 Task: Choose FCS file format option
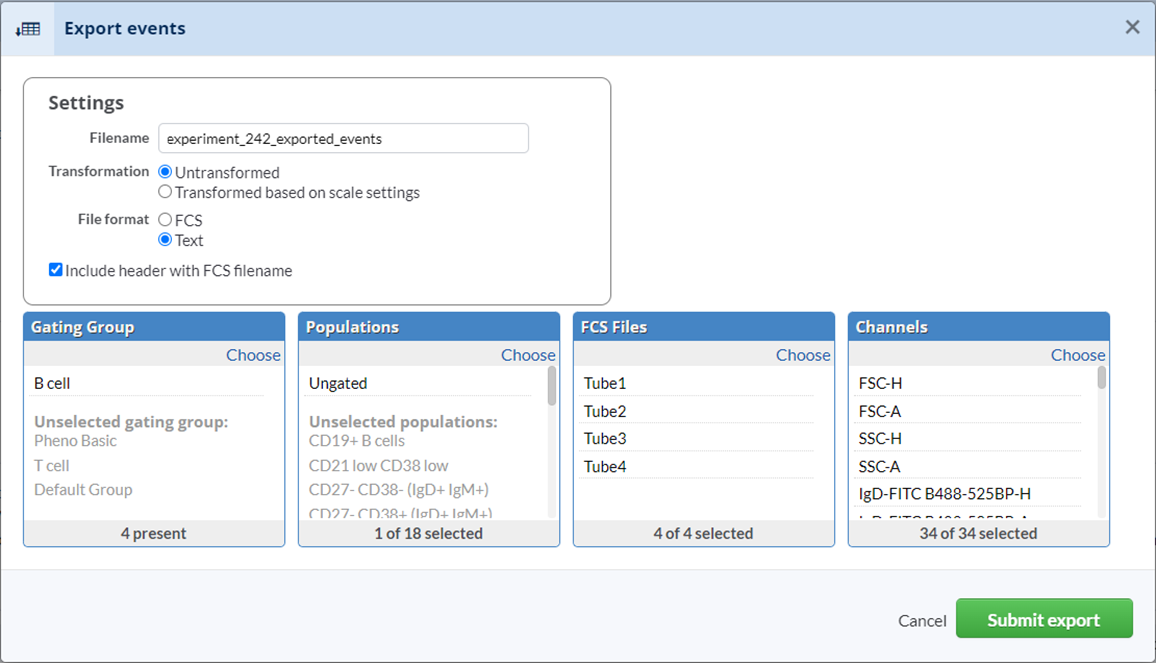tap(166, 220)
